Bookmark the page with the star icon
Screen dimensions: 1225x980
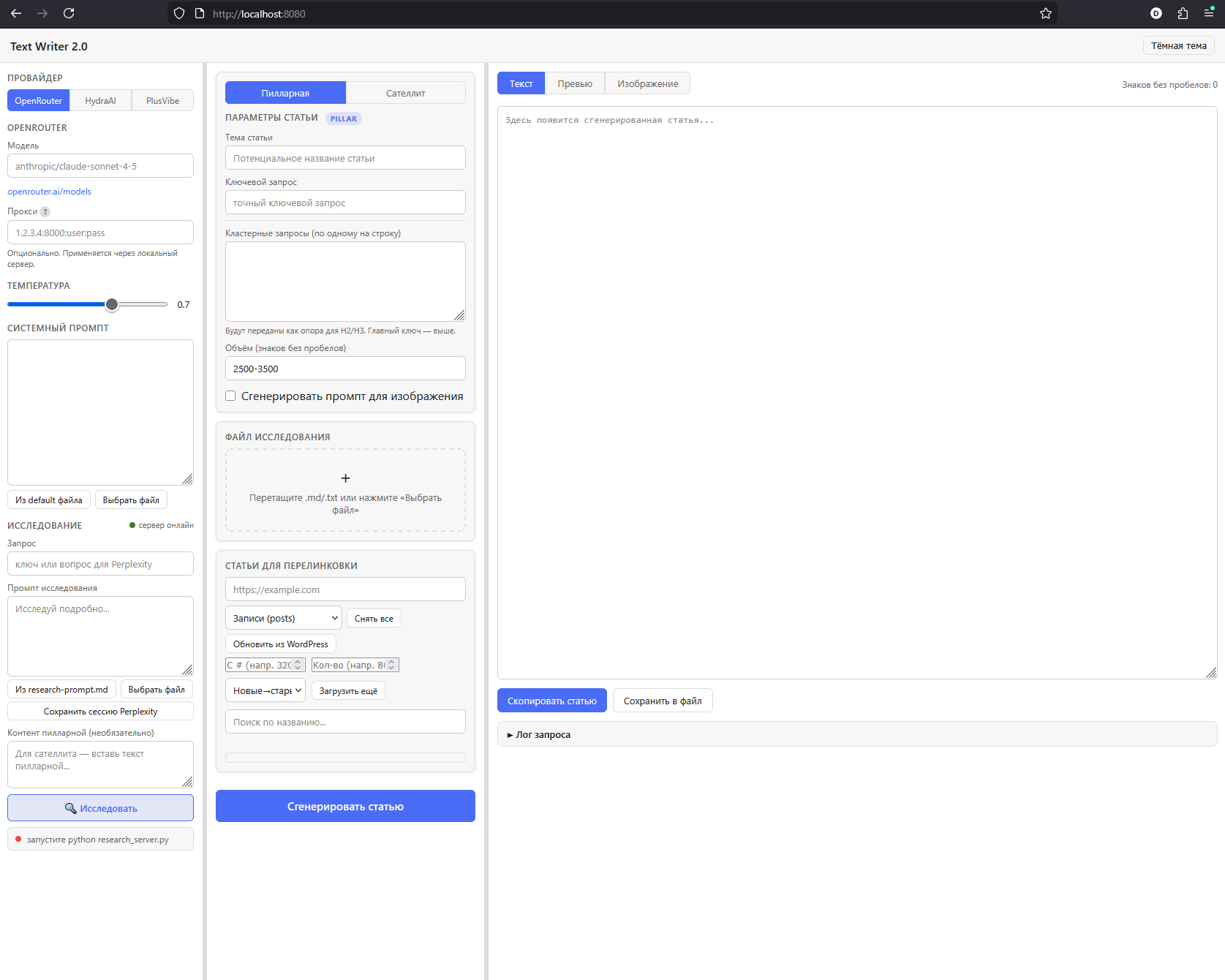(x=1046, y=13)
